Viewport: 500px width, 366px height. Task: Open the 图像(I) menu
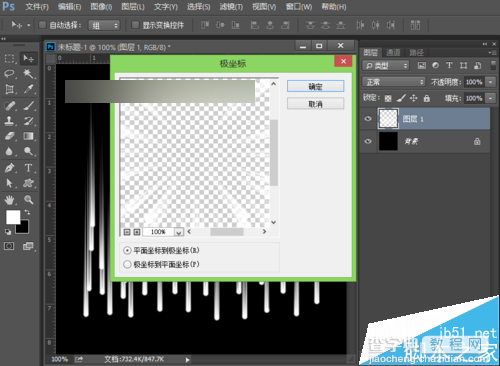pos(101,7)
